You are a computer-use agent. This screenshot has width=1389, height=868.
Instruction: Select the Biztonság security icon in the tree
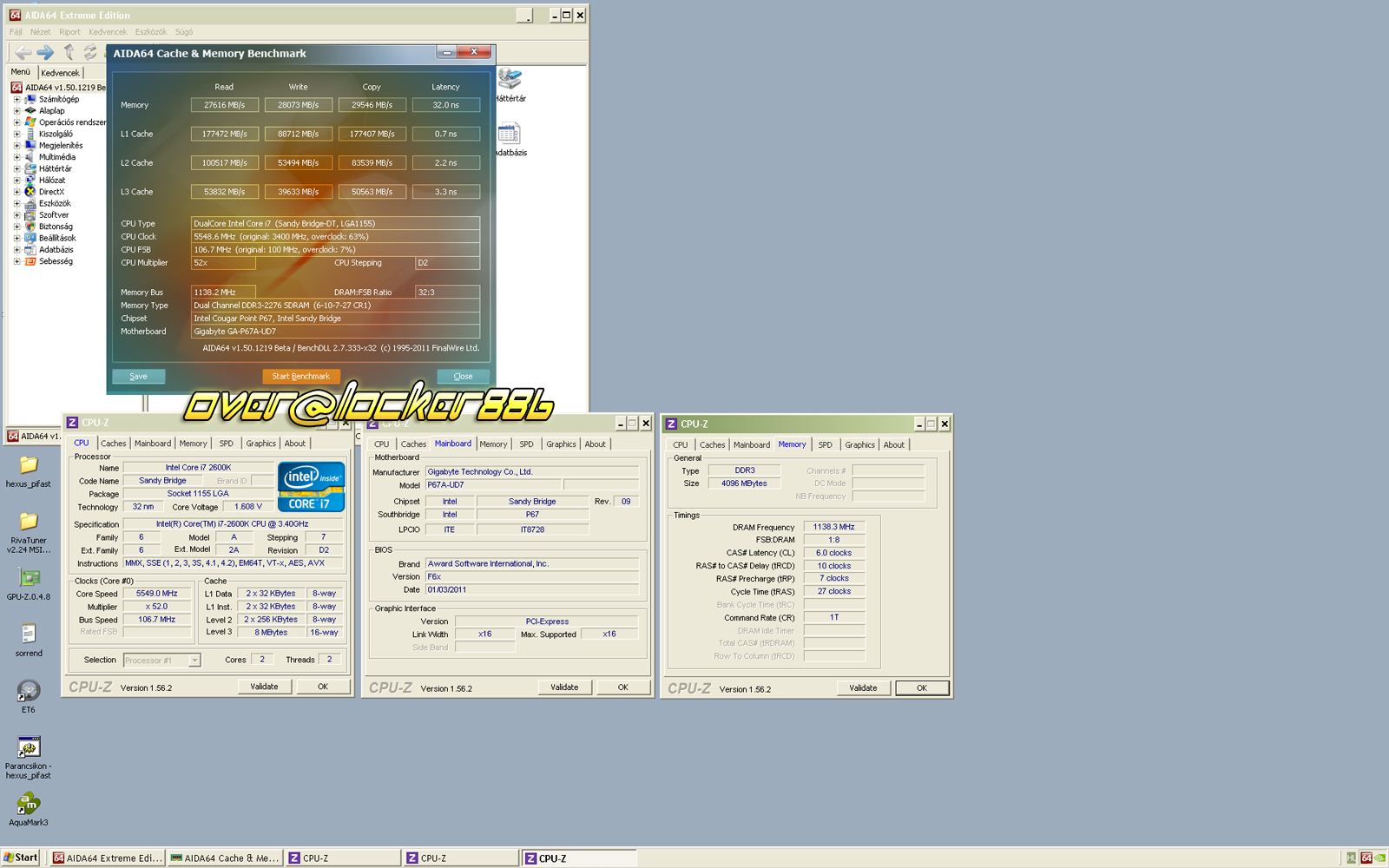coord(30,227)
